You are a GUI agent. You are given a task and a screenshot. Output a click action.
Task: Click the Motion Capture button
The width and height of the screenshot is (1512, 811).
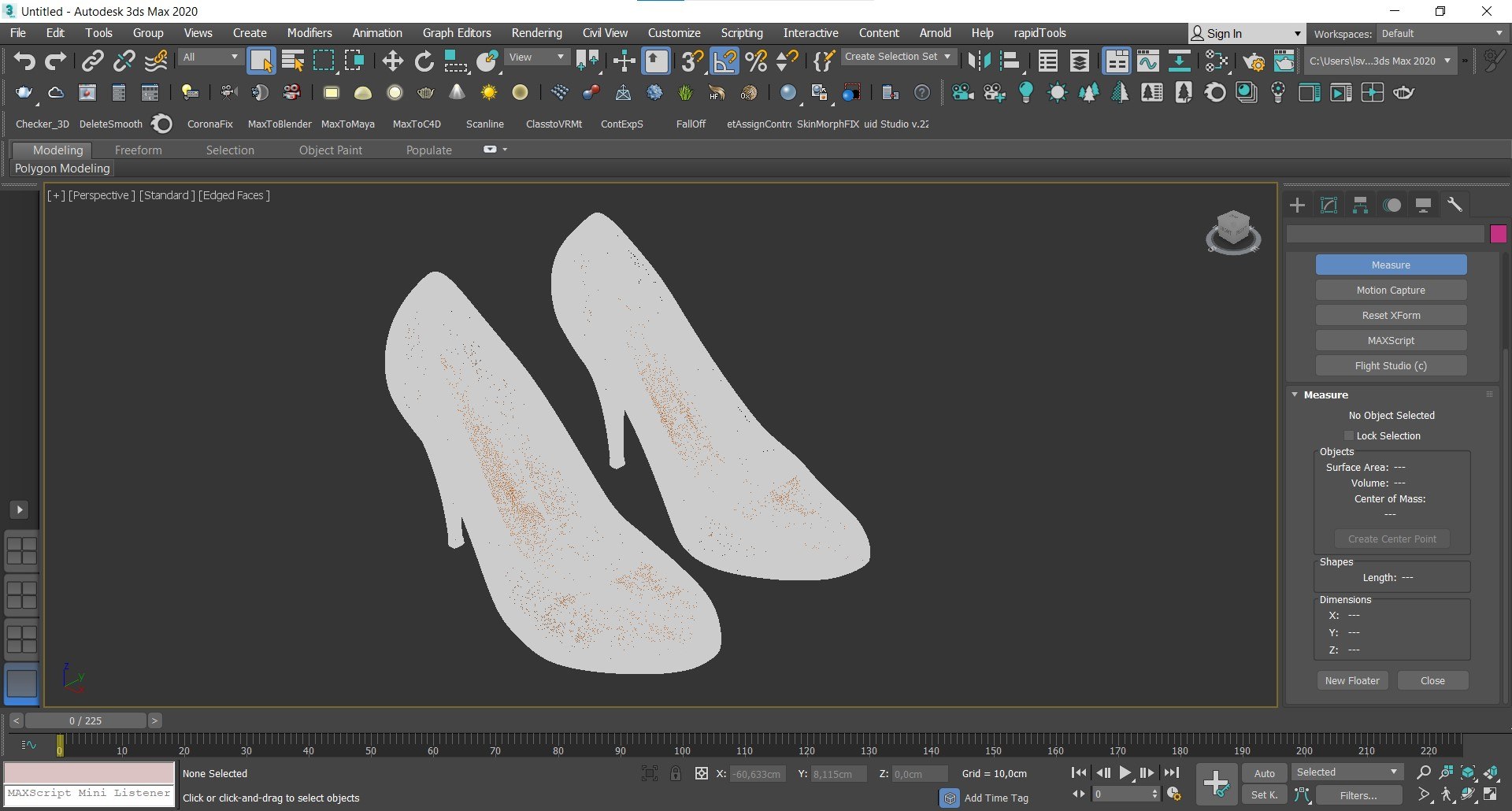[x=1391, y=290]
